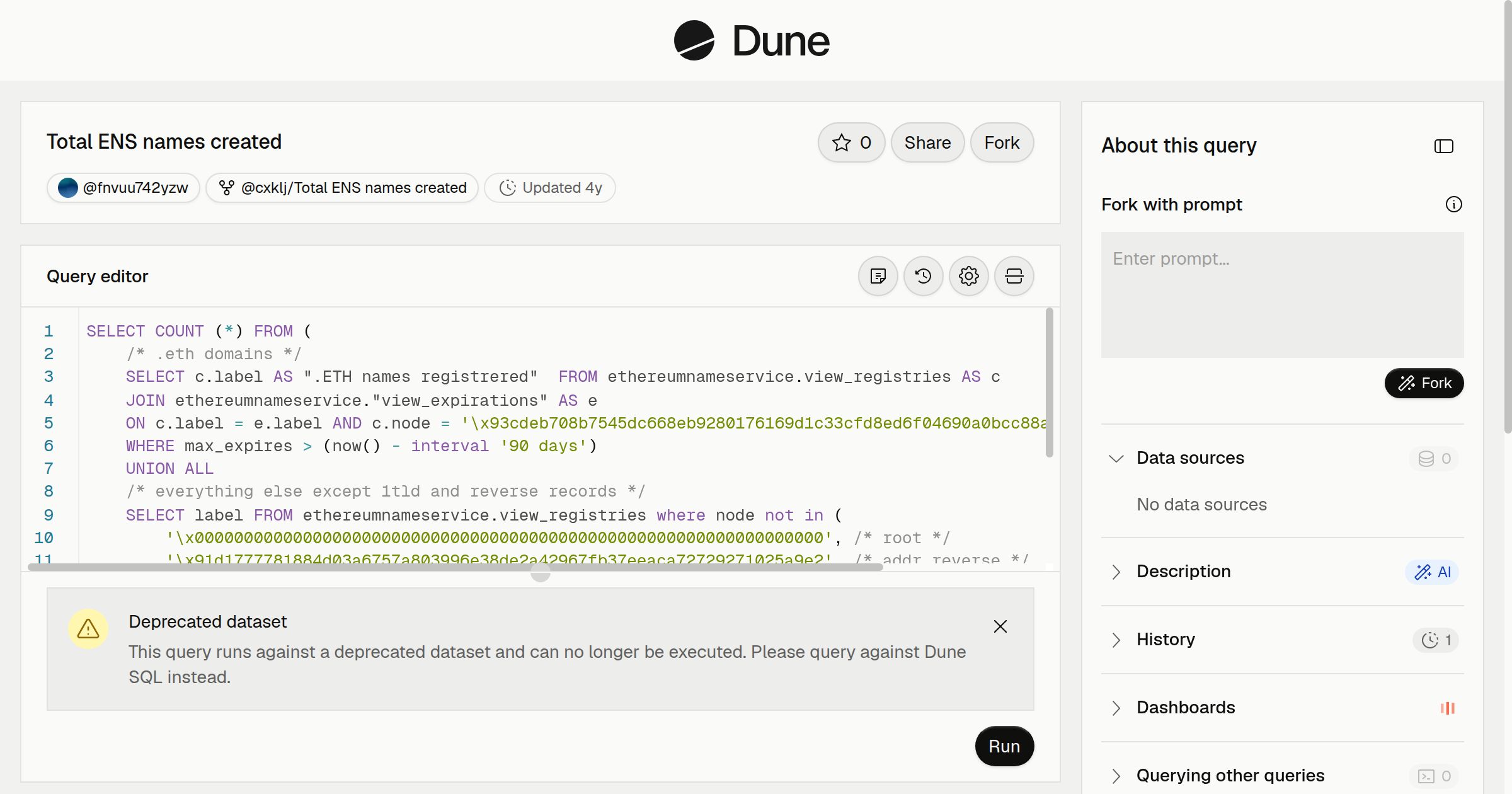
Task: Click the Querying other queries count badge
Action: (1435, 776)
